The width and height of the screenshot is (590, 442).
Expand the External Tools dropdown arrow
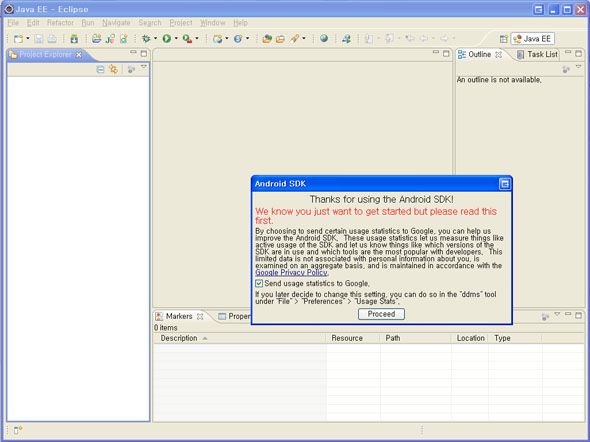tap(197, 39)
